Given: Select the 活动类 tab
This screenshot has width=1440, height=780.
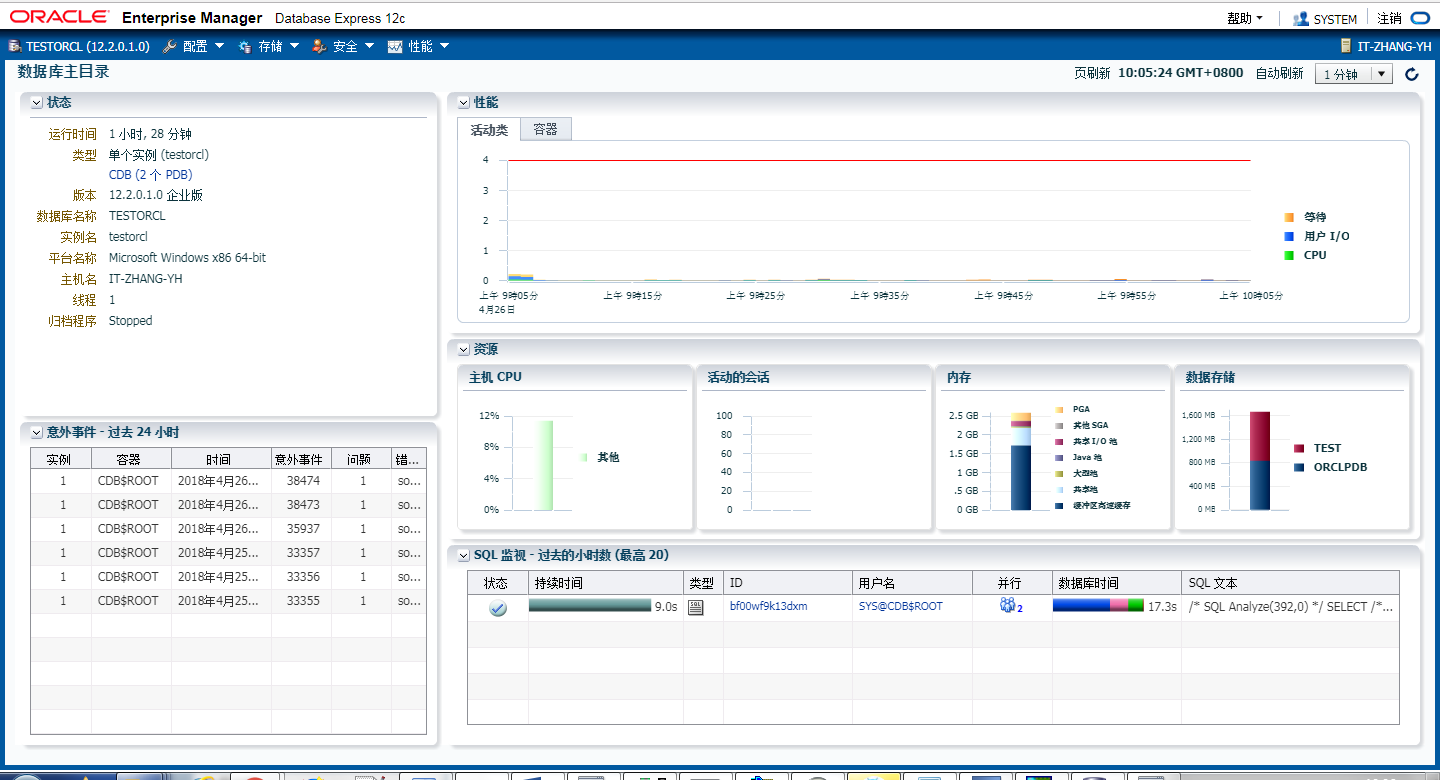Looking at the screenshot, I should click(489, 130).
